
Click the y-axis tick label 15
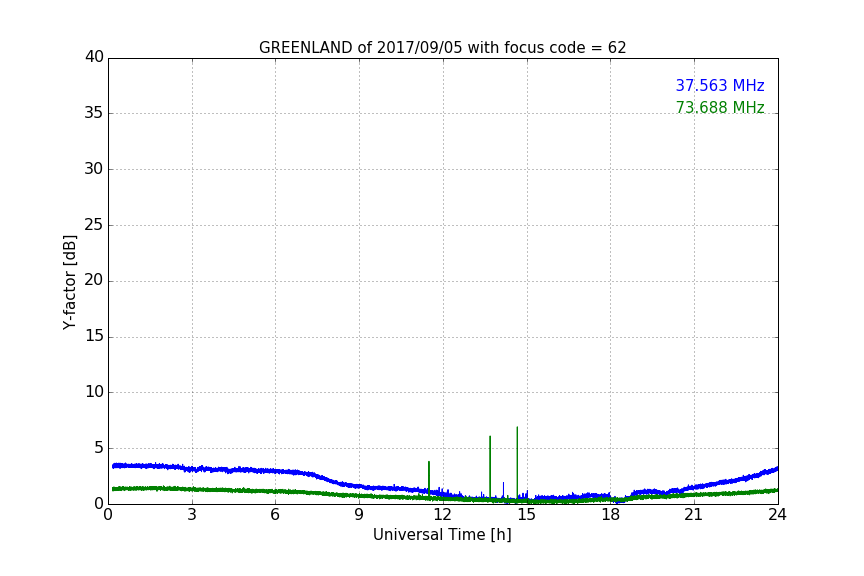point(94,336)
